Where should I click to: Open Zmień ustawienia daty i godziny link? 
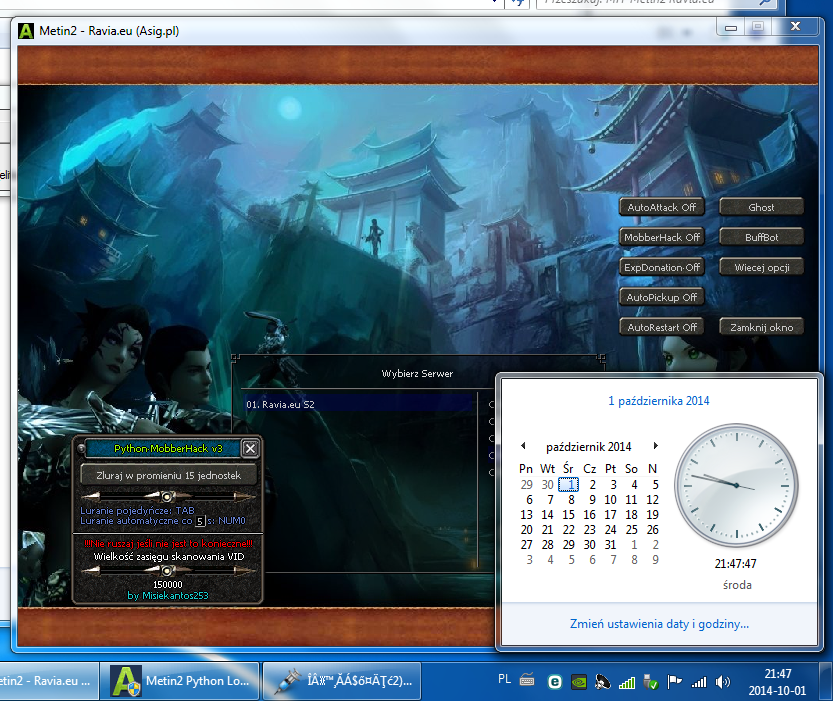(x=659, y=624)
